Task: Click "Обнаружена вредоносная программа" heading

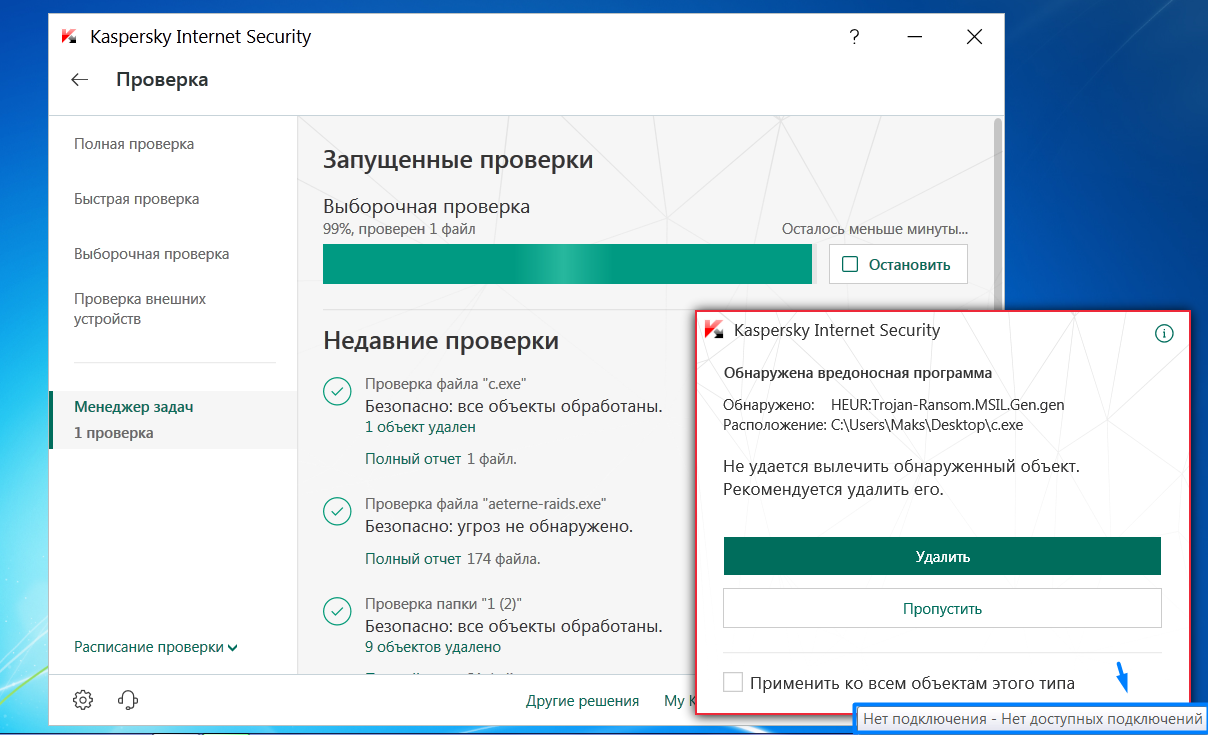Action: [x=858, y=373]
